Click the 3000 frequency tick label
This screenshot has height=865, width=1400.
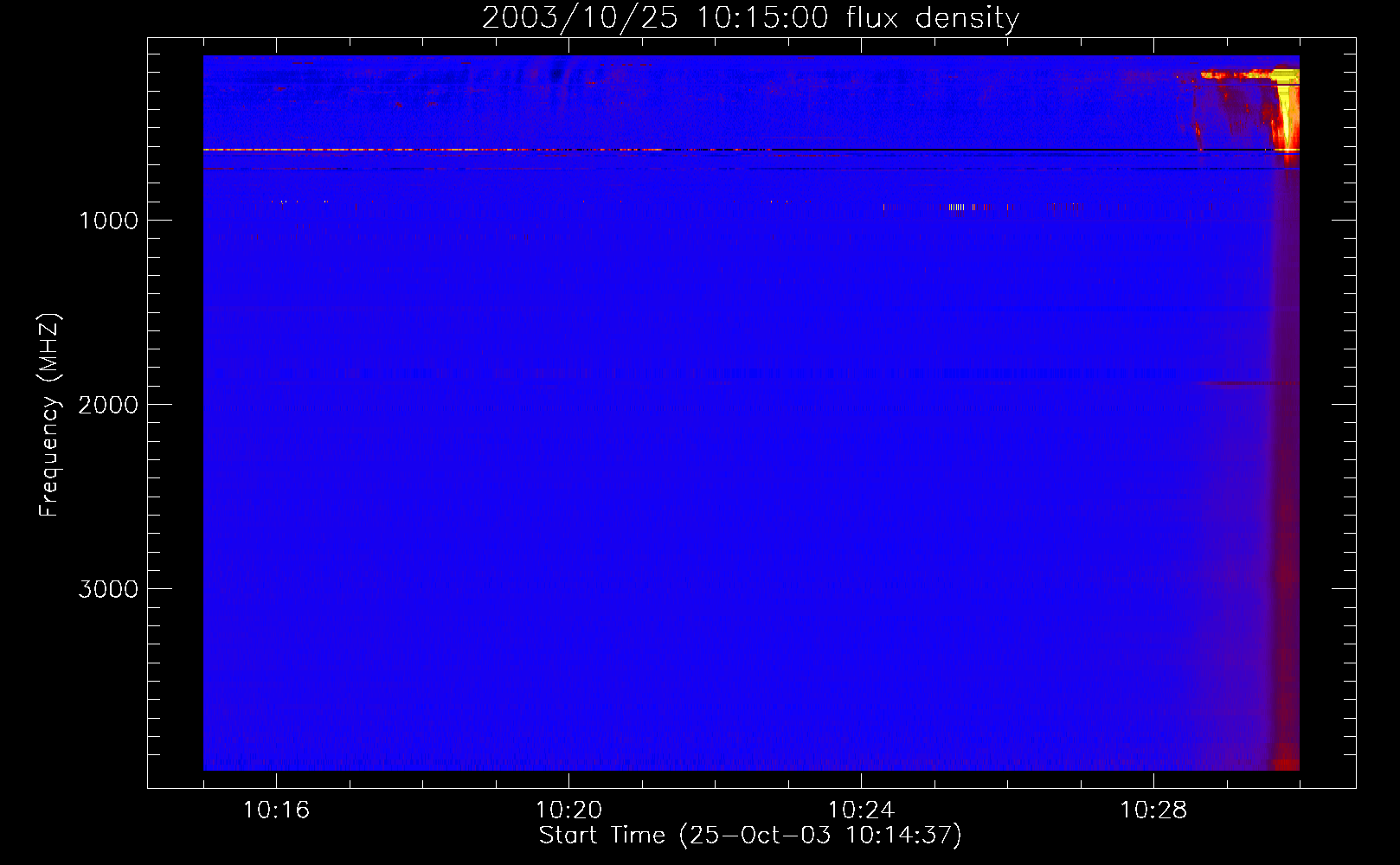pos(108,589)
